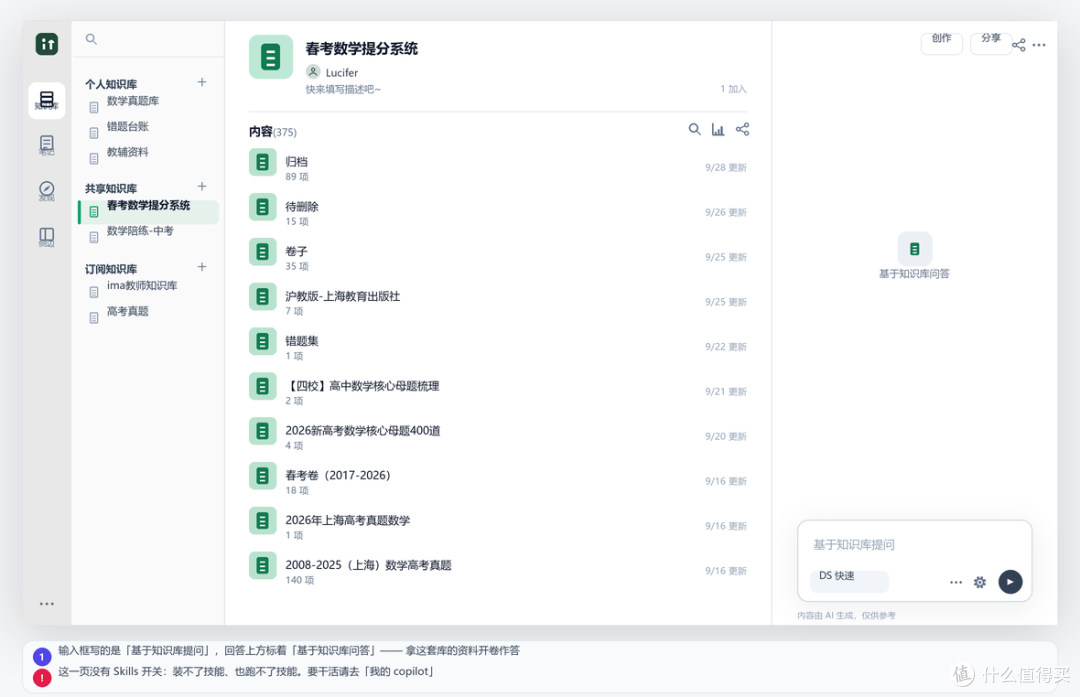Click the 错题集 folder icon
Image resolution: width=1080 pixels, height=697 pixels.
[x=262, y=341]
